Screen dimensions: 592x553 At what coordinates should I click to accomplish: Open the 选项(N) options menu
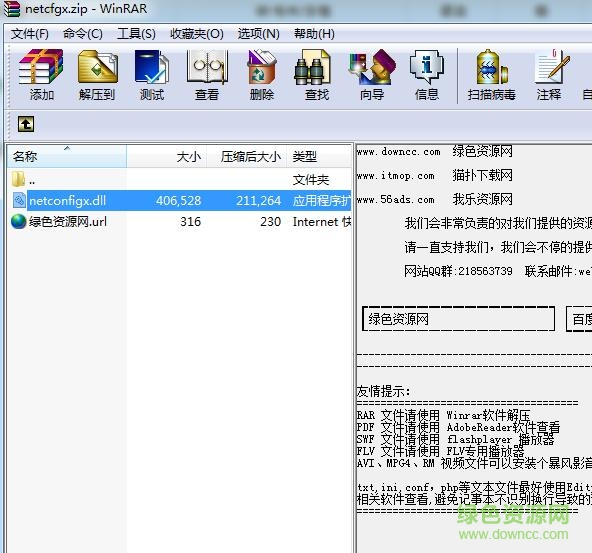click(259, 34)
